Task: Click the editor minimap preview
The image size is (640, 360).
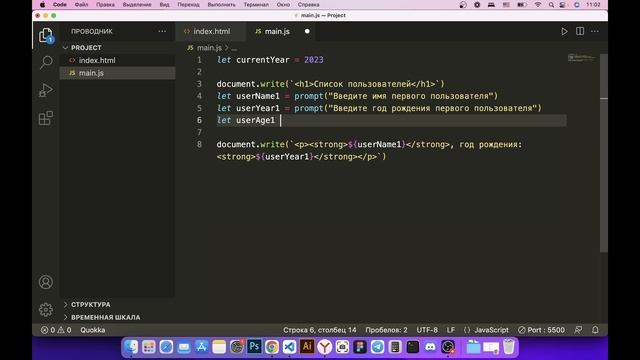Action: coord(582,58)
